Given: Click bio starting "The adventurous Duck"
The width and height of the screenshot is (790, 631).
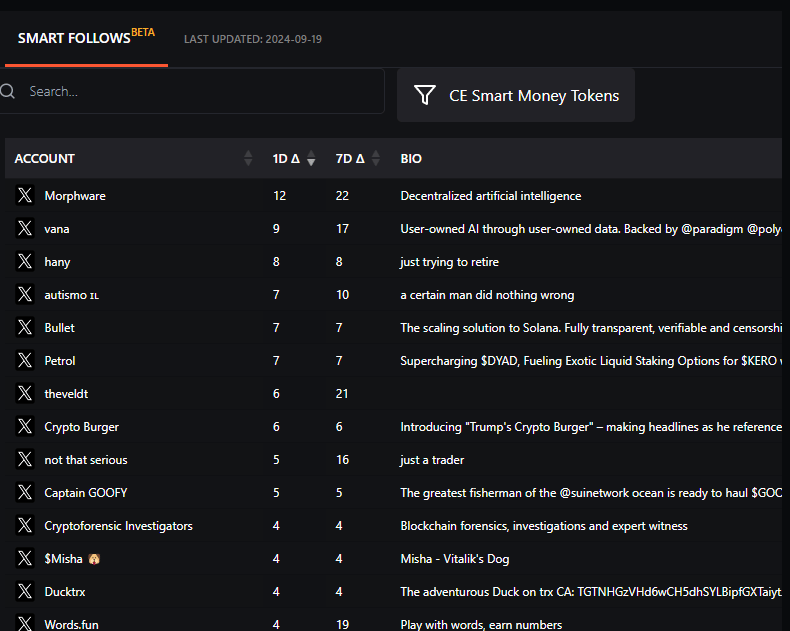Looking at the screenshot, I should pyautogui.click(x=591, y=592).
